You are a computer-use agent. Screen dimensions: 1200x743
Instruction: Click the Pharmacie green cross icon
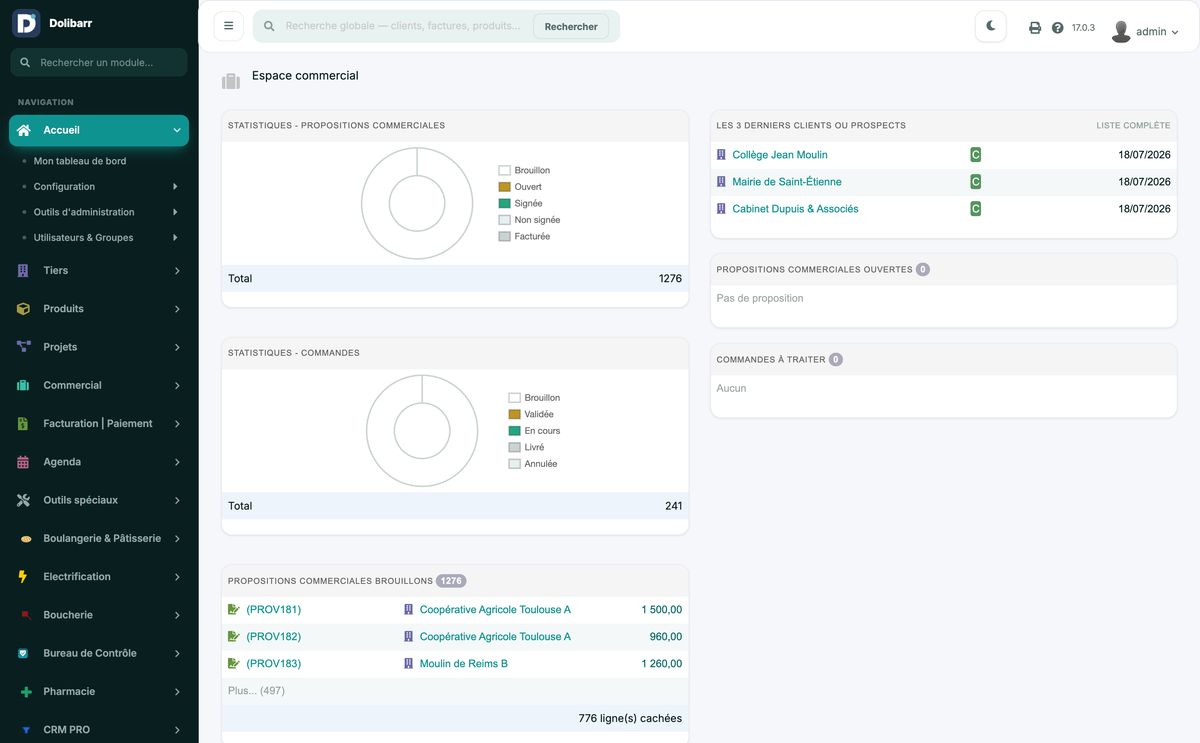point(26,692)
